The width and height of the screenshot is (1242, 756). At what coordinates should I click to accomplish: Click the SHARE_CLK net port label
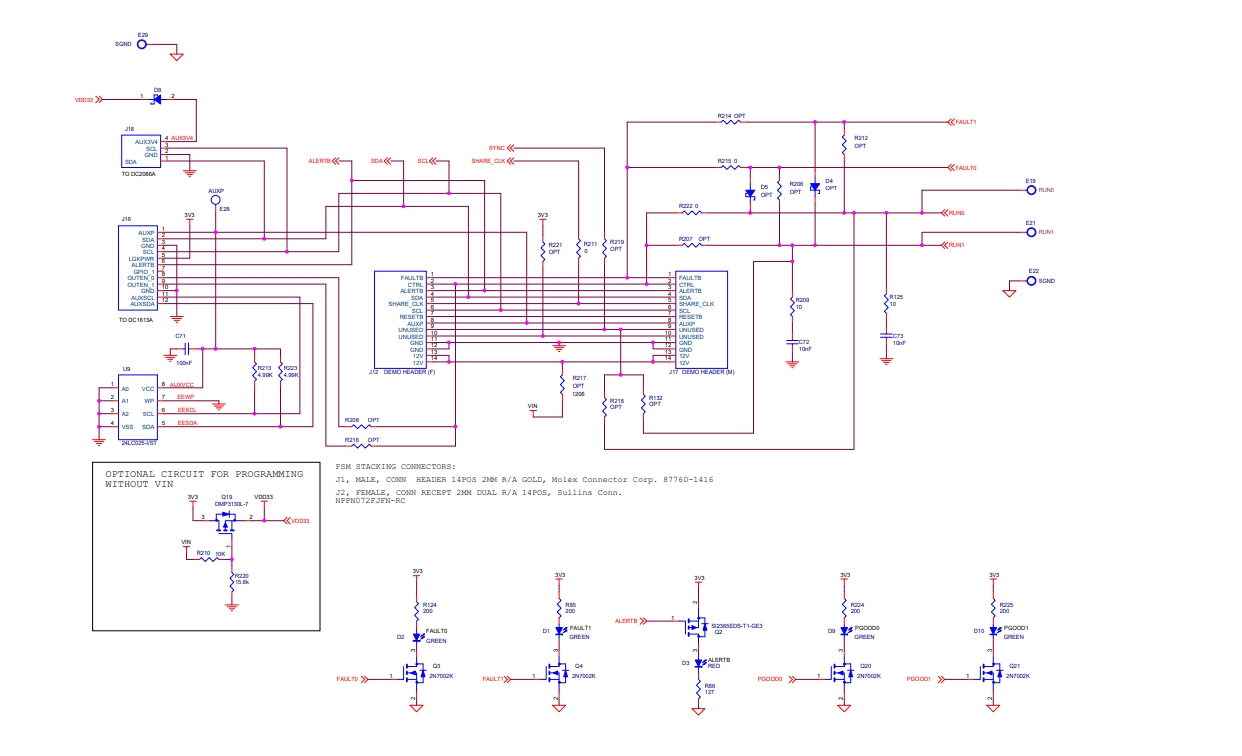point(489,160)
